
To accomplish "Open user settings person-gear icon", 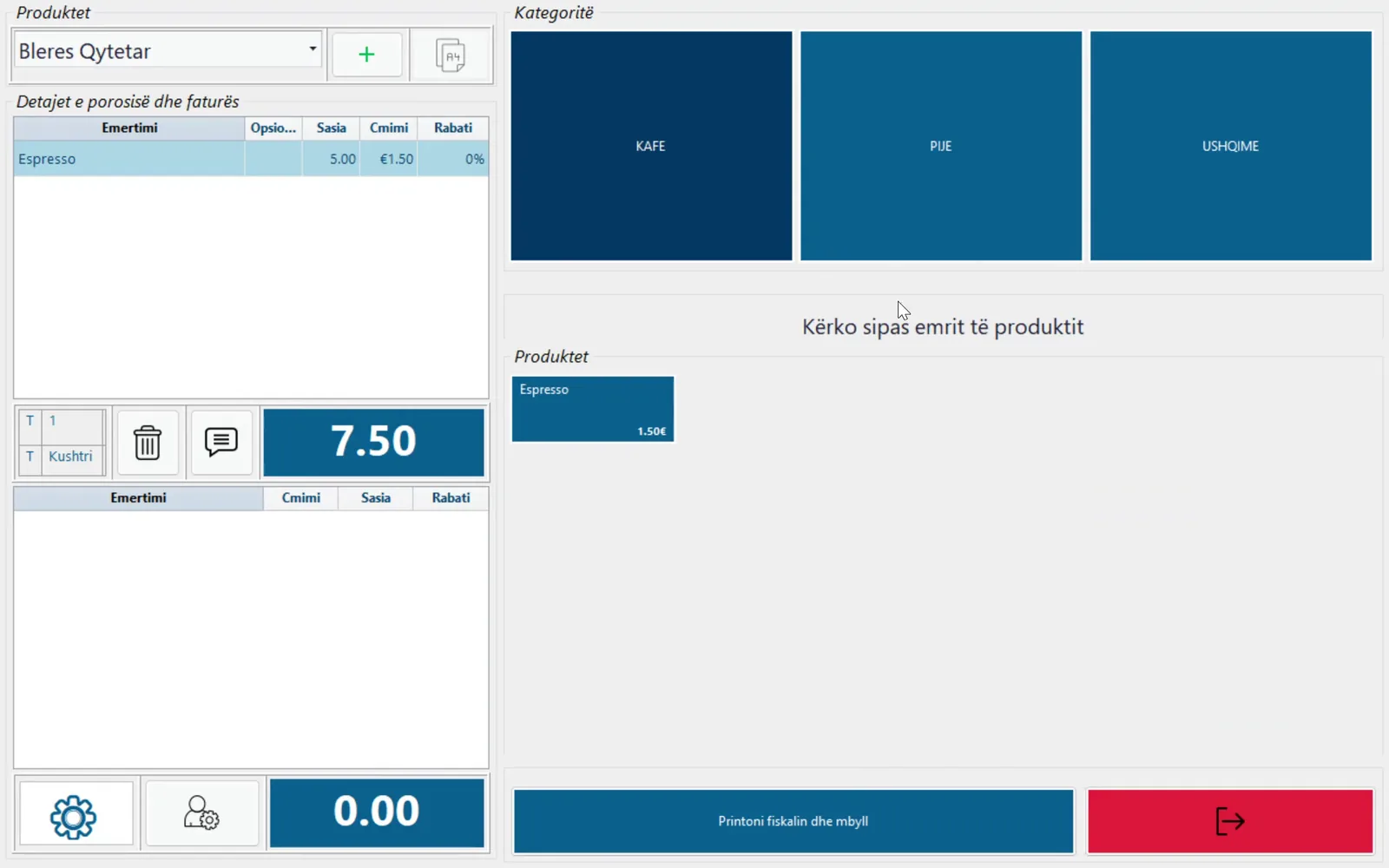I will click(x=201, y=814).
